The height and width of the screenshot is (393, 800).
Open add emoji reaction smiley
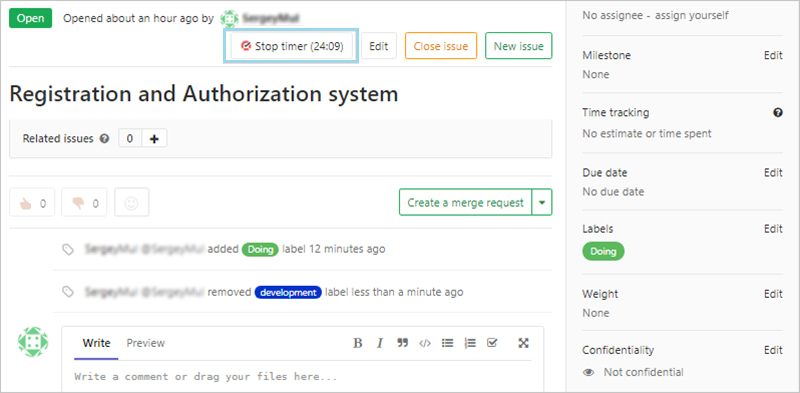coord(132,203)
